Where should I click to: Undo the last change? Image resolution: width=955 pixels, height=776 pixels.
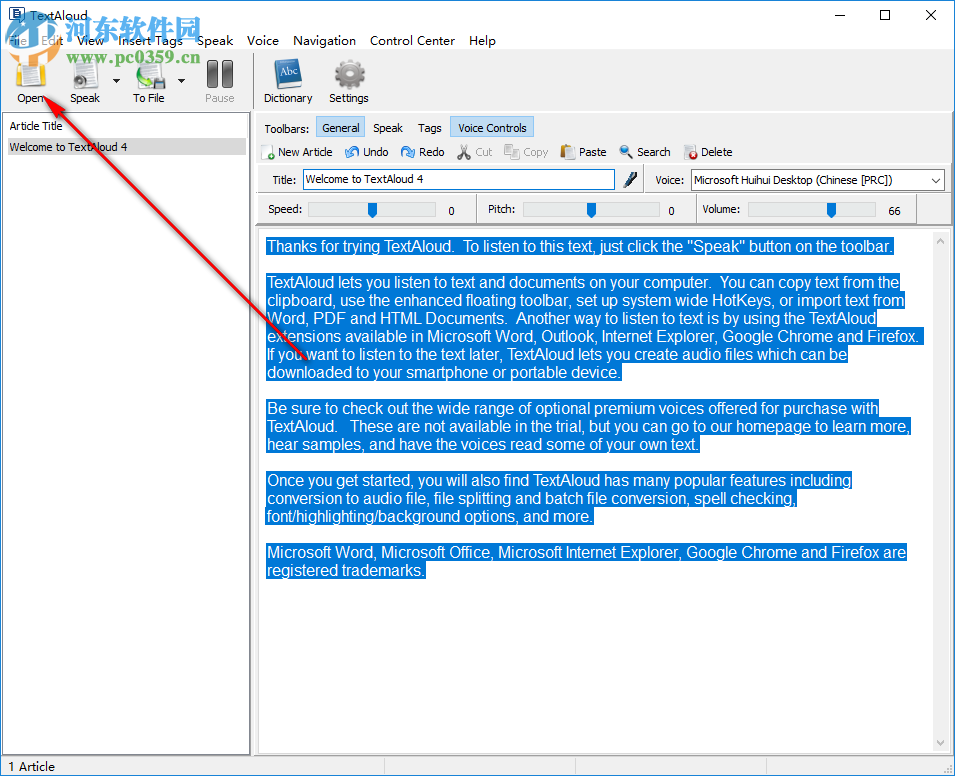(x=367, y=151)
